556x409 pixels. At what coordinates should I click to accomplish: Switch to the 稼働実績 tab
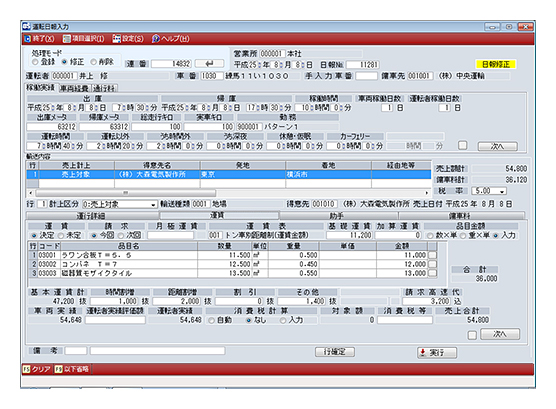click(40, 88)
